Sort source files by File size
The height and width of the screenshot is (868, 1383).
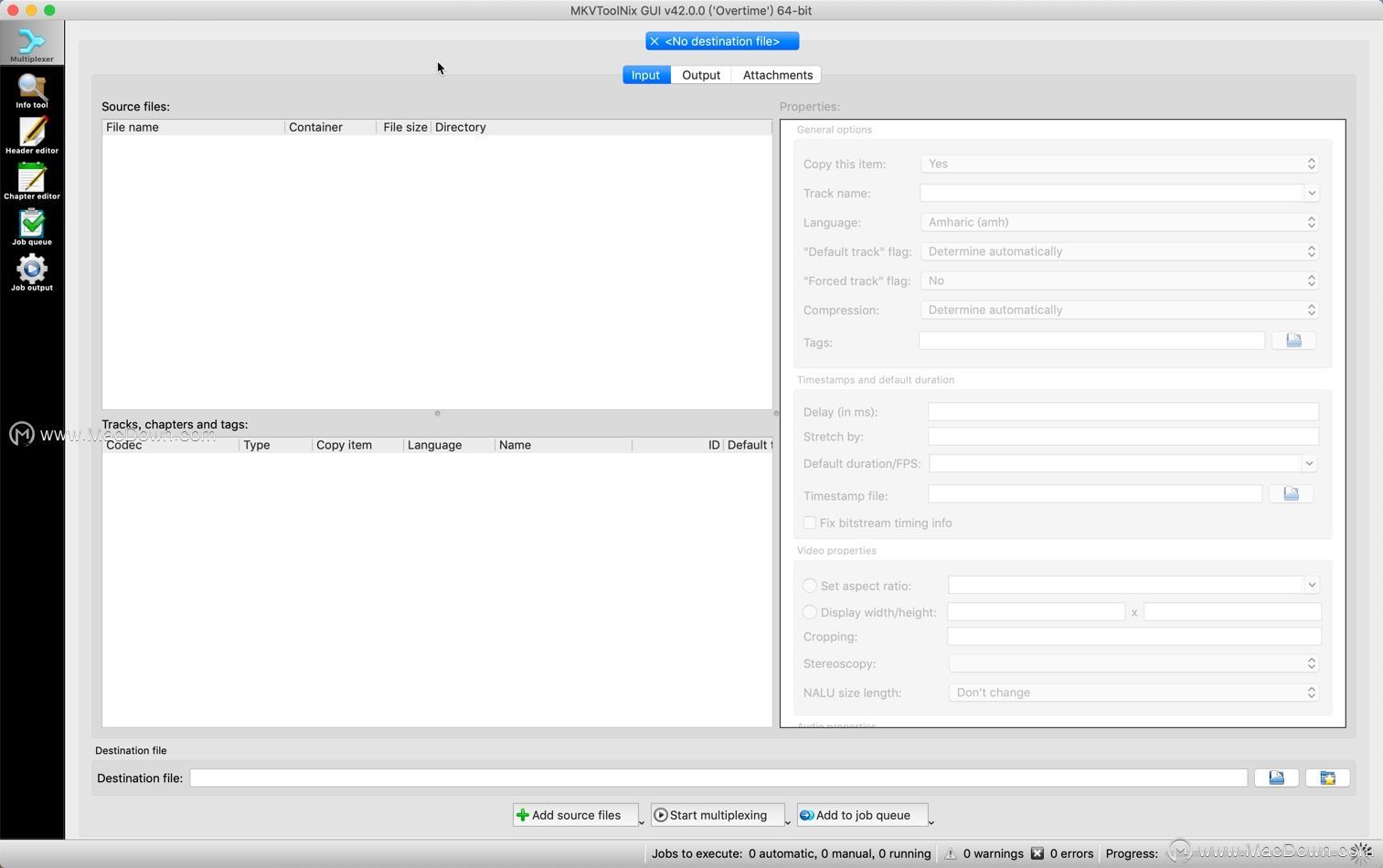[403, 127]
